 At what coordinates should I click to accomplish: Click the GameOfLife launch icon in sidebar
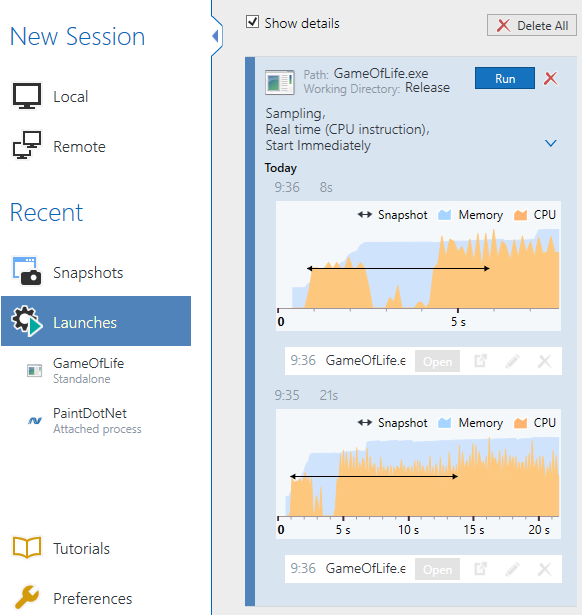35,370
